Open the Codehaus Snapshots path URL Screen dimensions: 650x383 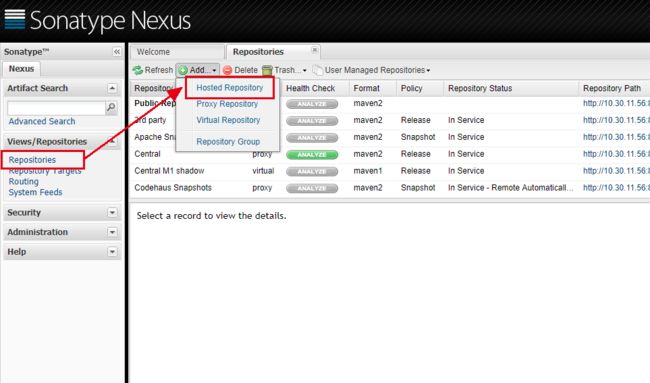pyautogui.click(x=616, y=188)
